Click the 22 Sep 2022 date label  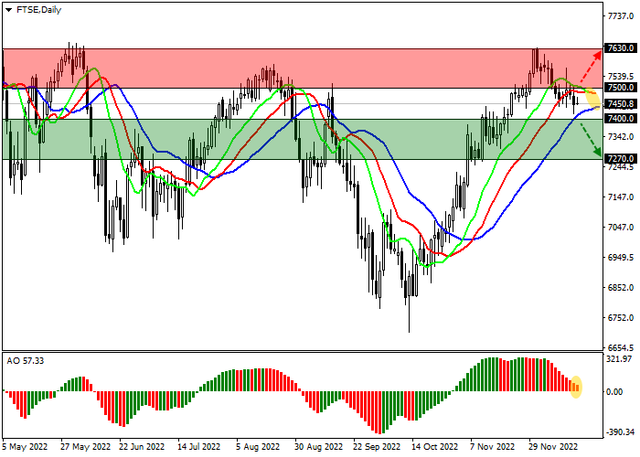tap(377, 446)
